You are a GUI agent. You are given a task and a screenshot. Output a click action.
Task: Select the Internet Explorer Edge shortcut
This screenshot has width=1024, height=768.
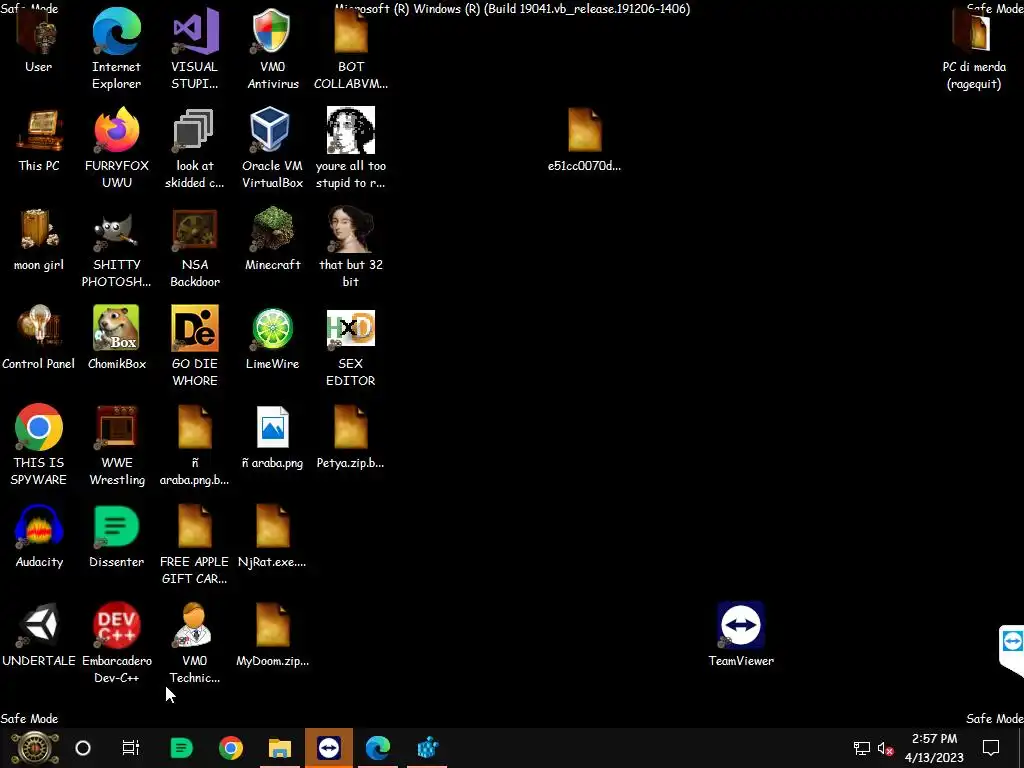[x=116, y=31]
